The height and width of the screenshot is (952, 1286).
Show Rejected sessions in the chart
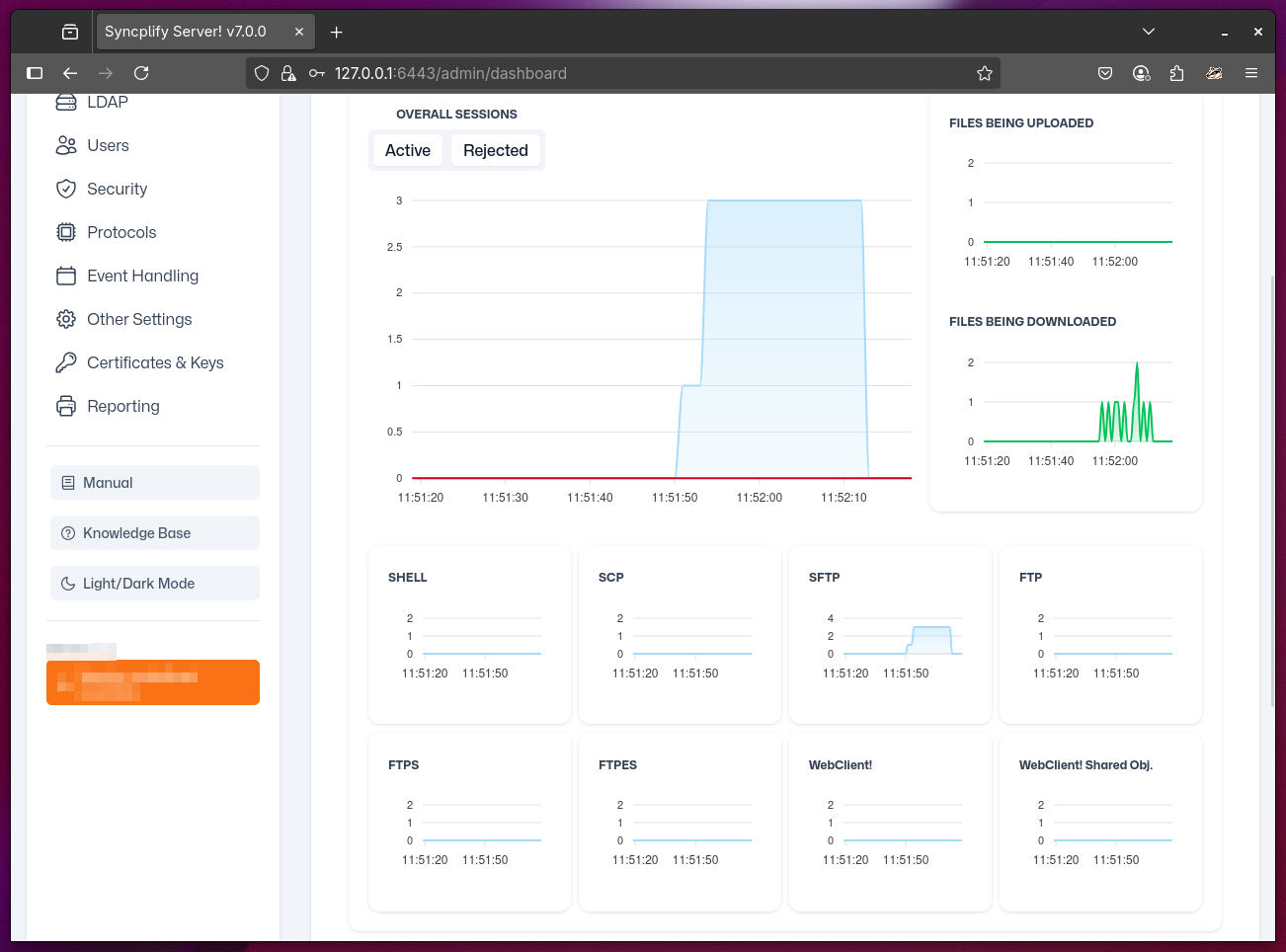pos(496,150)
